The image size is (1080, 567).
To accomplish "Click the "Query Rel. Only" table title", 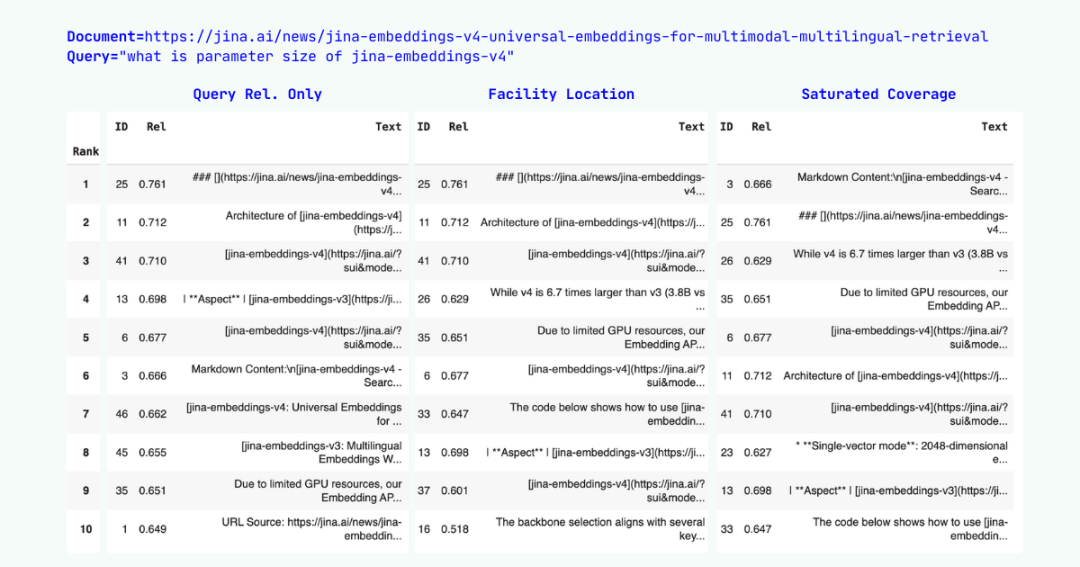I will click(x=257, y=94).
